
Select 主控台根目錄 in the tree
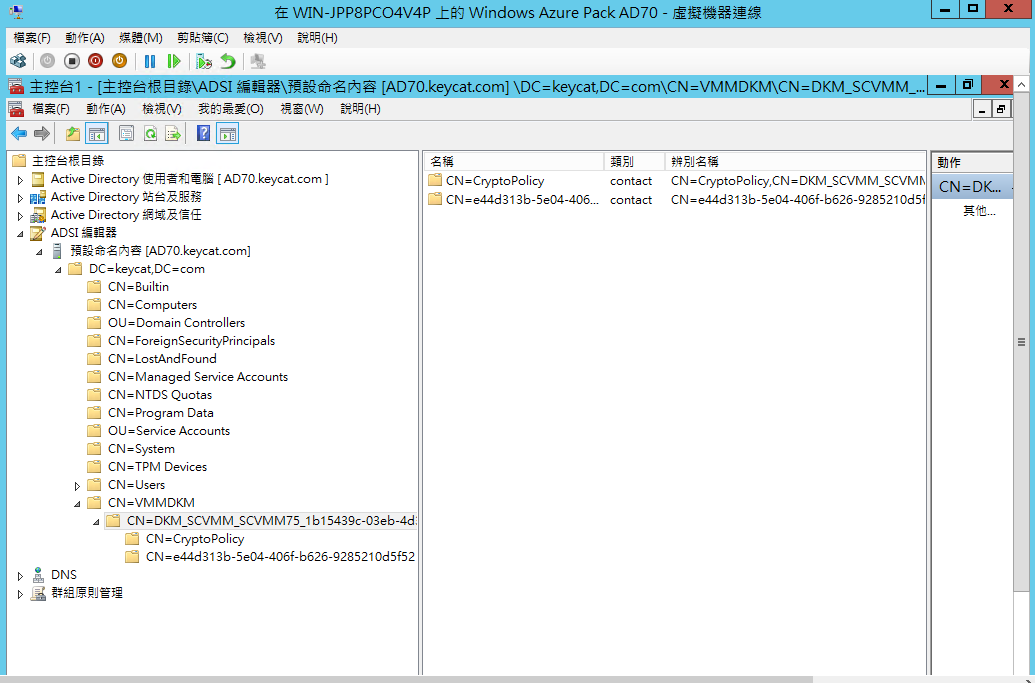click(x=68, y=161)
